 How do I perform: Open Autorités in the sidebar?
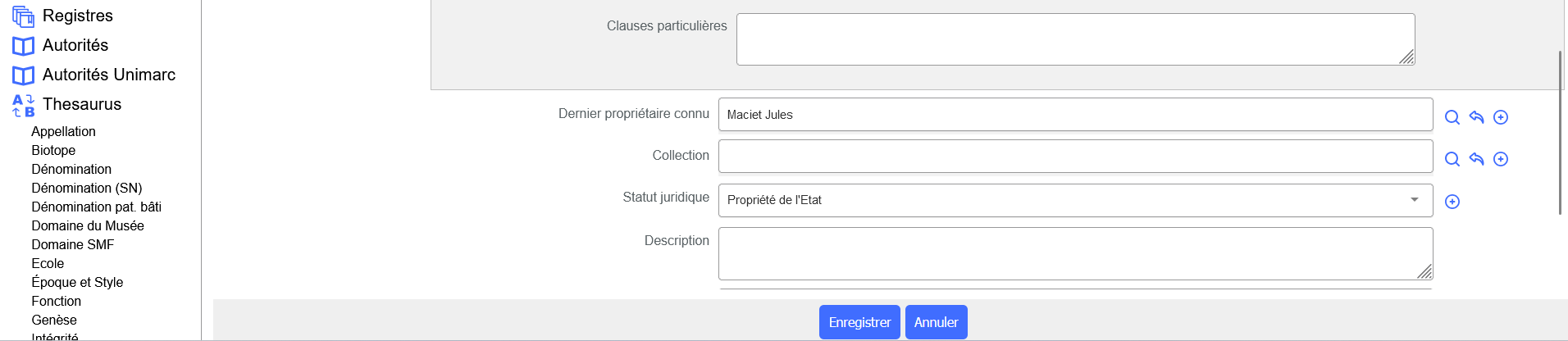tap(75, 45)
